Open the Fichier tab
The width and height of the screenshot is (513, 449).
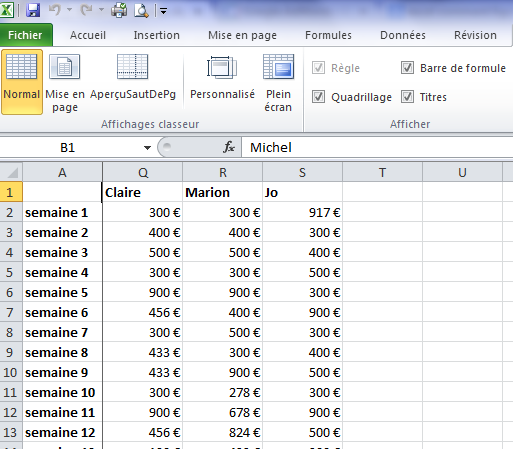[x=25, y=35]
